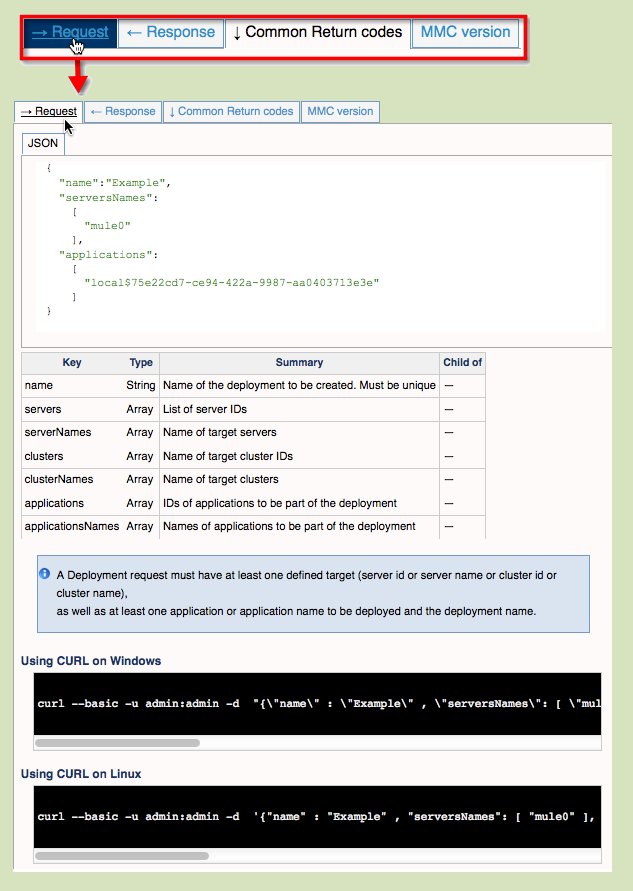This screenshot has width=633, height=891.
Task: Click the MMC version link in the lower tab bar
Action: coord(340,111)
